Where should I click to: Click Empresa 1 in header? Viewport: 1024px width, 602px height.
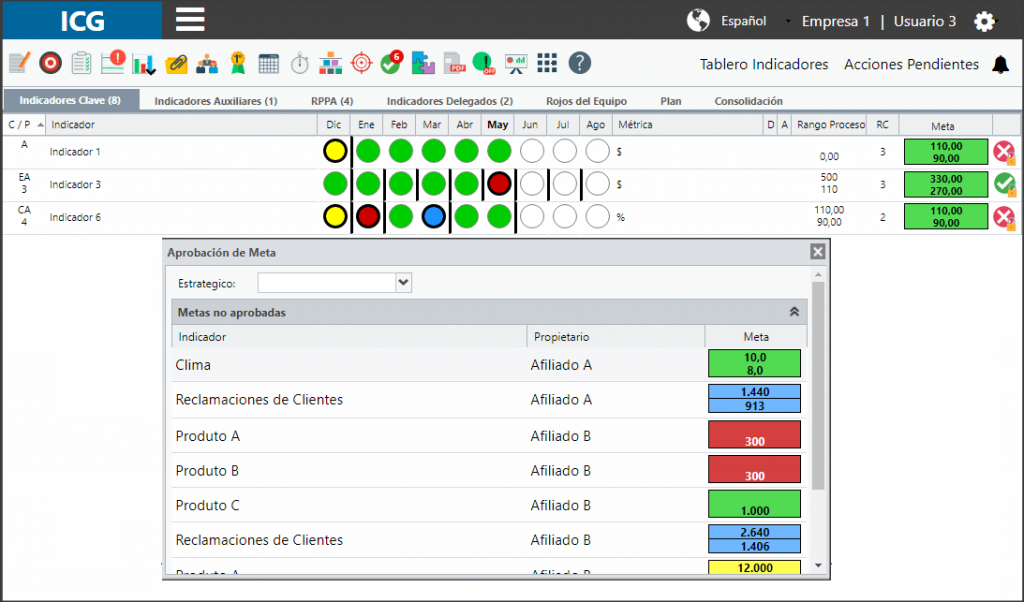(836, 22)
